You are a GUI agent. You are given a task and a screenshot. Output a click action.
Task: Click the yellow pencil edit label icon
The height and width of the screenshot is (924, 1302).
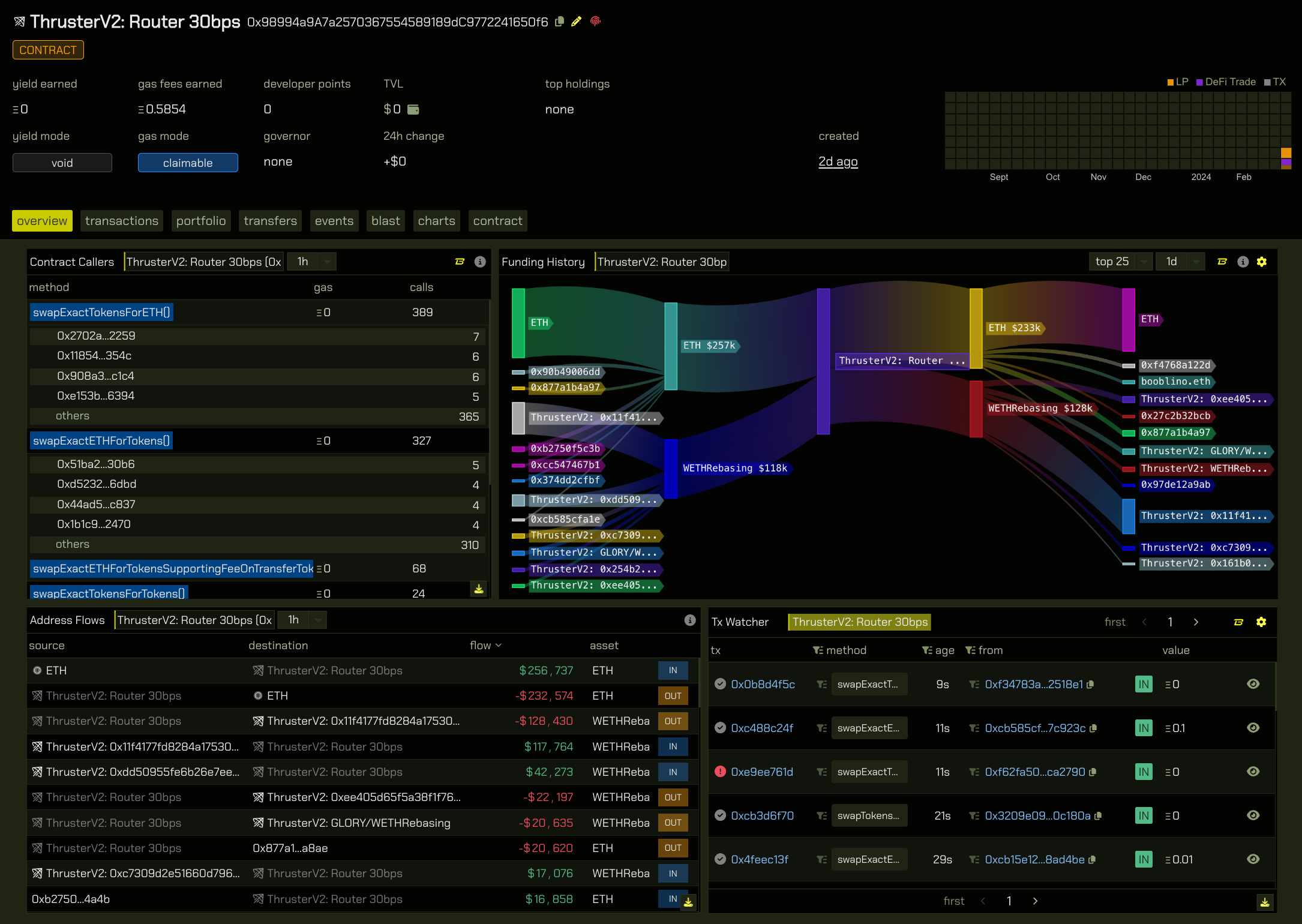click(x=576, y=22)
